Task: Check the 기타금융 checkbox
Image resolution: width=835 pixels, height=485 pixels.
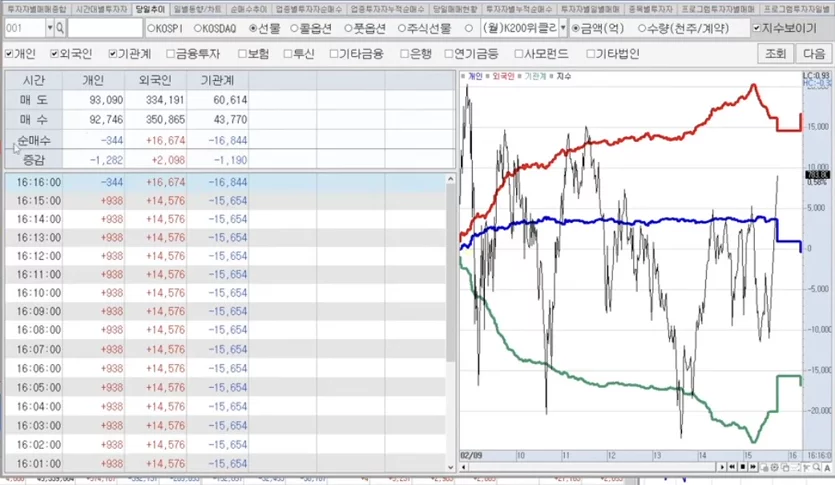Action: pyautogui.click(x=334, y=53)
